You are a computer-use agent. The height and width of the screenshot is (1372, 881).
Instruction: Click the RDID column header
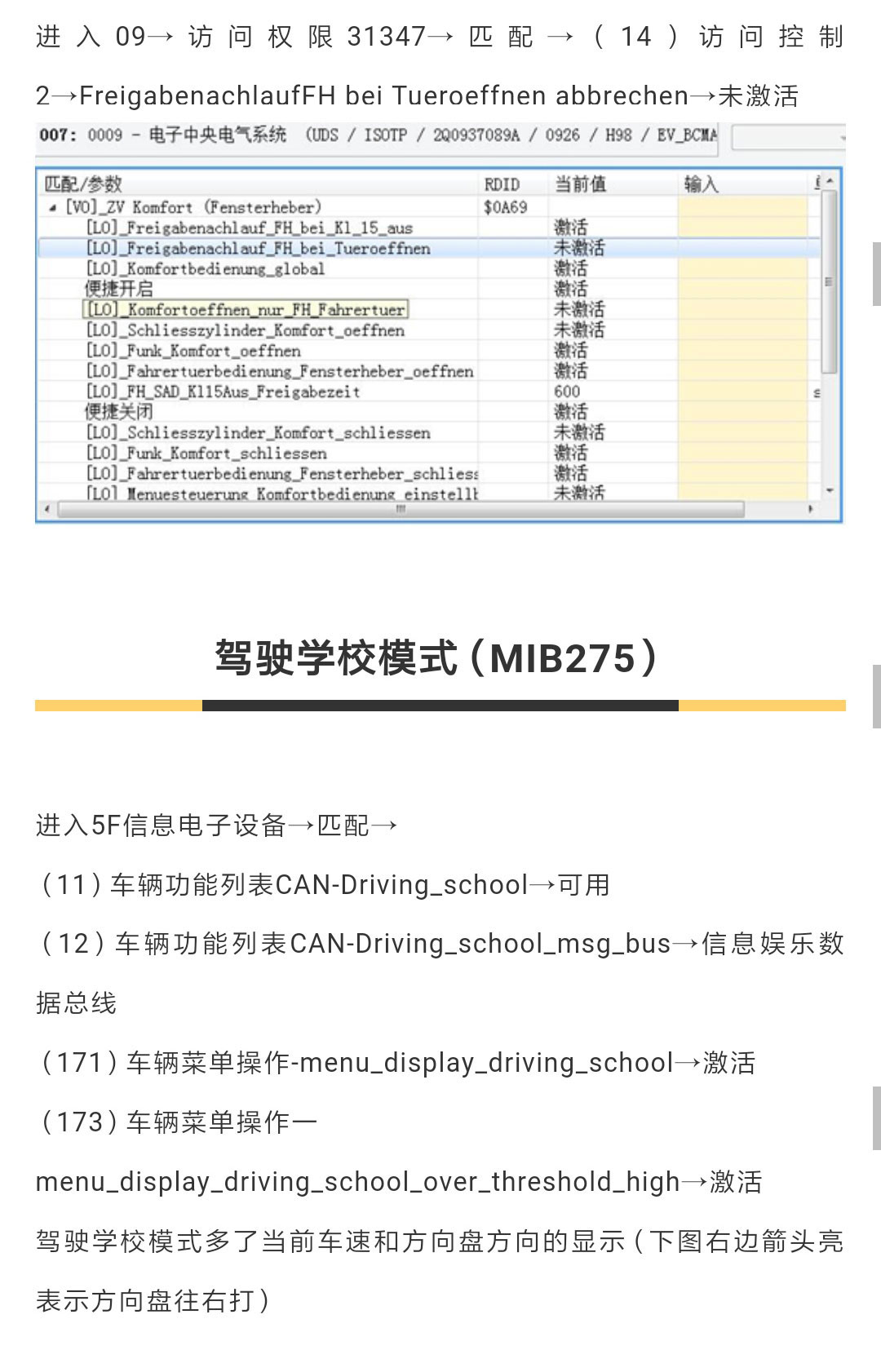point(513,184)
